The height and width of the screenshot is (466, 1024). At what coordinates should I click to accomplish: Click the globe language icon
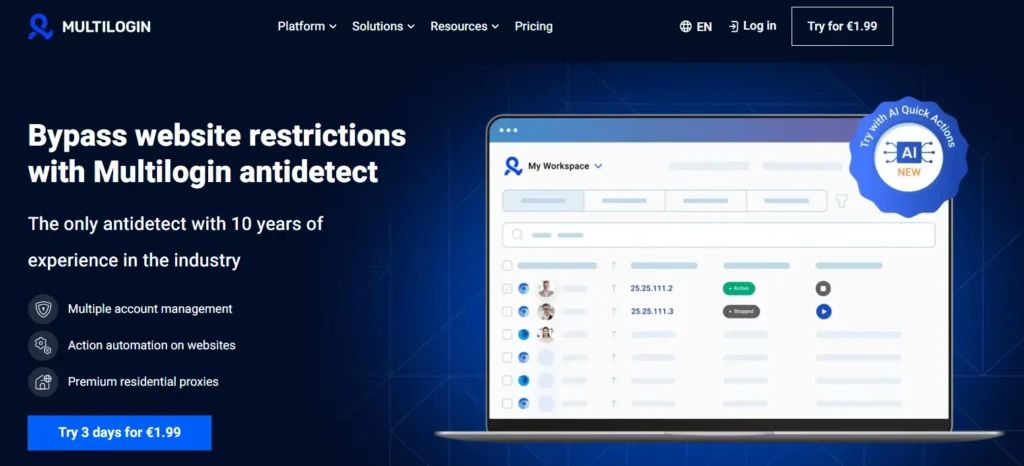coord(685,27)
